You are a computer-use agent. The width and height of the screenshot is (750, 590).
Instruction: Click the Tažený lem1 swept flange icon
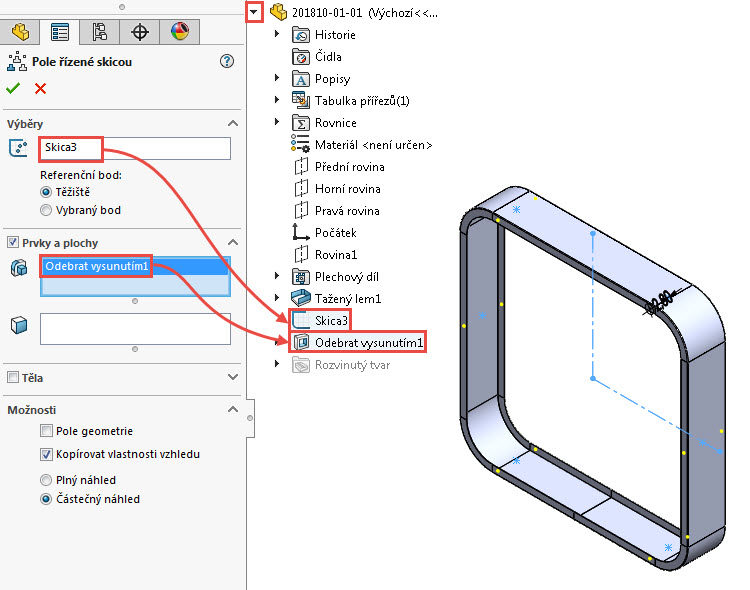(301, 299)
